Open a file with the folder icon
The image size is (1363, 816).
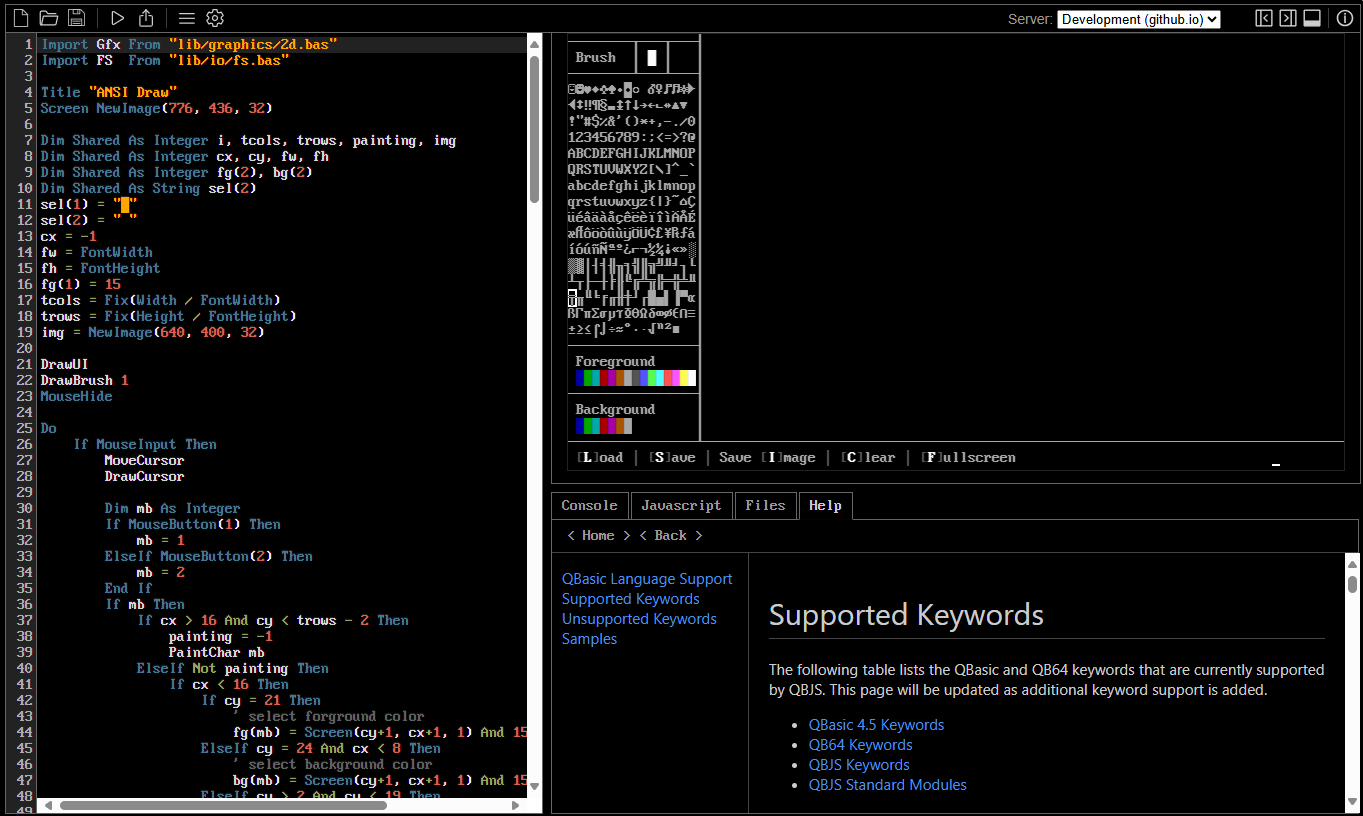[48, 18]
